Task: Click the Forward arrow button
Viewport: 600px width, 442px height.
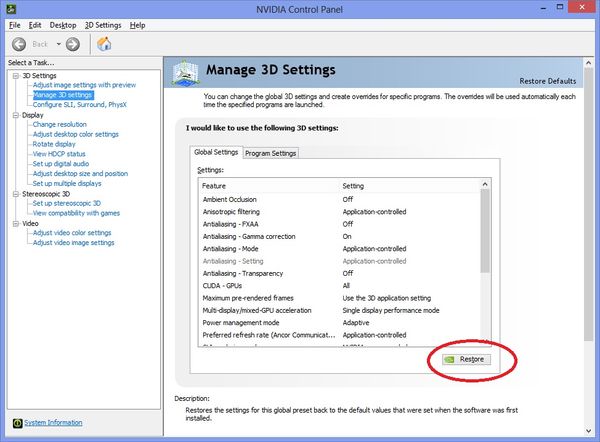Action: coord(73,44)
